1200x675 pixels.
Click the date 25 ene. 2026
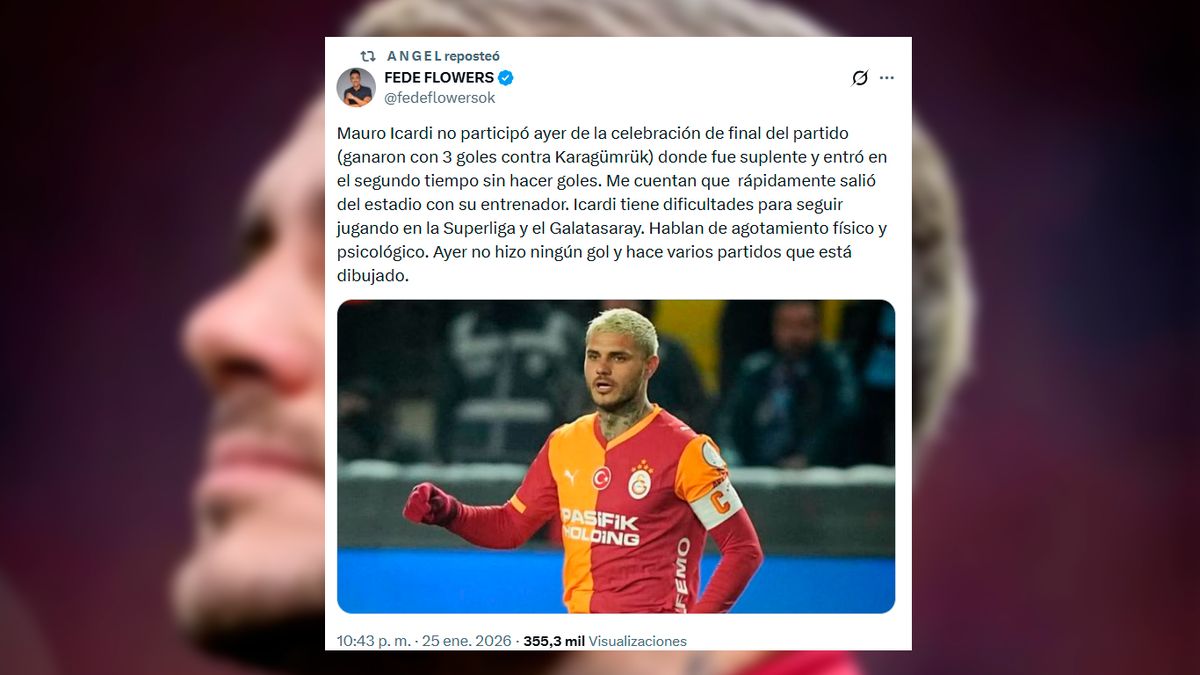tap(469, 641)
